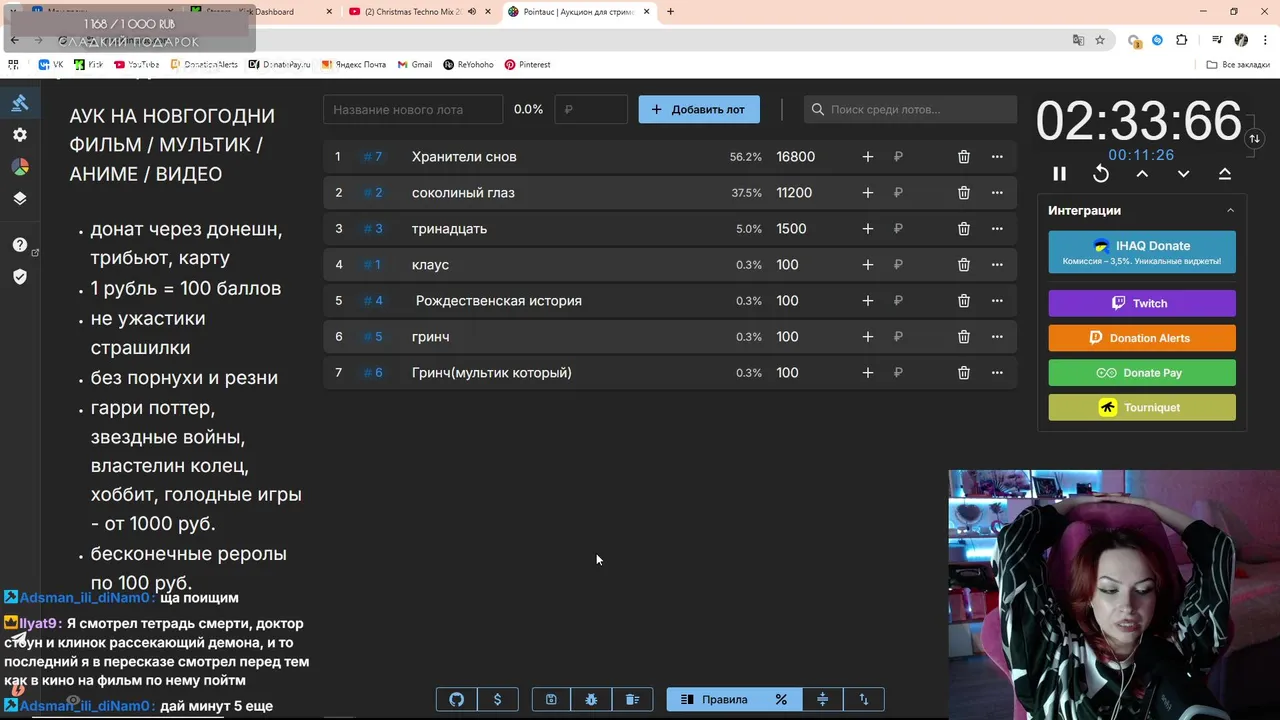Collapse the Интеграции panel
1280x720 pixels.
tap(1230, 211)
